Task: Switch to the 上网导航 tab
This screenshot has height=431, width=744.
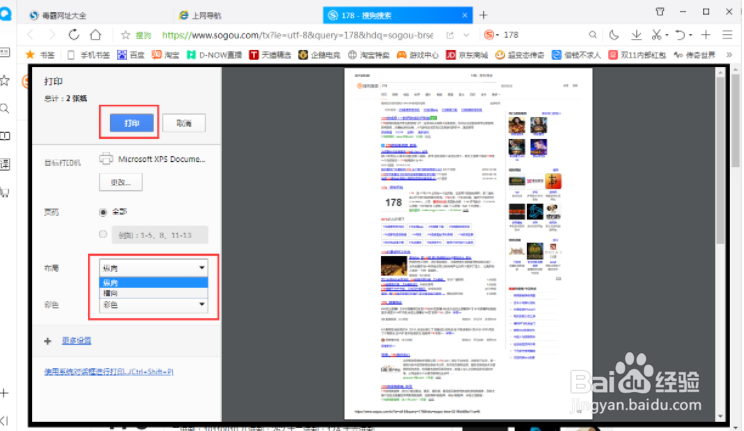Action: coord(200,15)
